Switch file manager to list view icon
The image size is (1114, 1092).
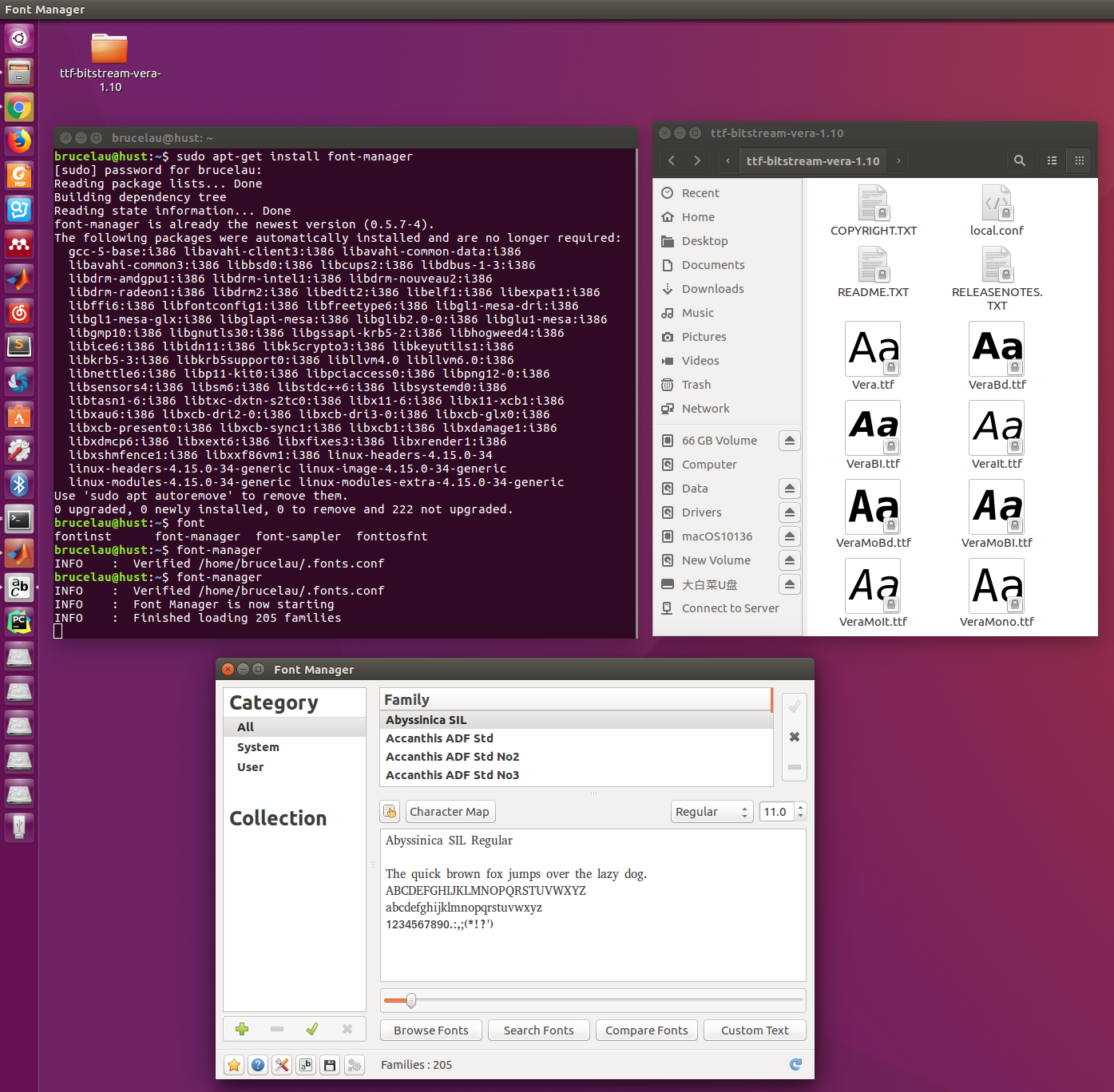(1052, 160)
